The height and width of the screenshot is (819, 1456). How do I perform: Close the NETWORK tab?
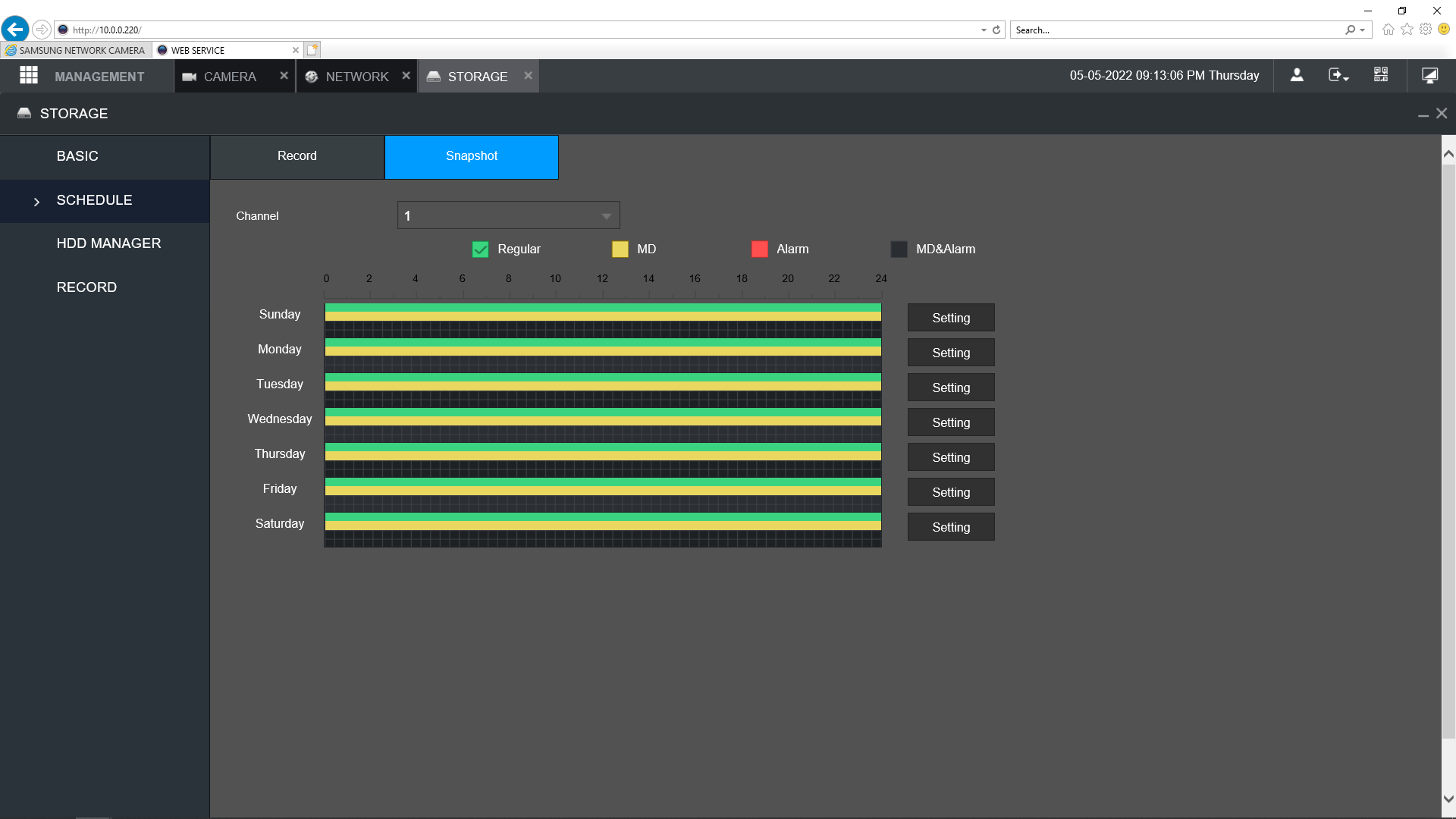point(406,76)
